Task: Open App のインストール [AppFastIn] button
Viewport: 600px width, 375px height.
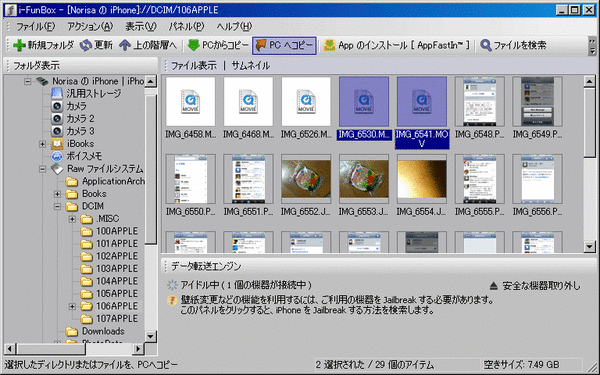Action: click(x=396, y=46)
